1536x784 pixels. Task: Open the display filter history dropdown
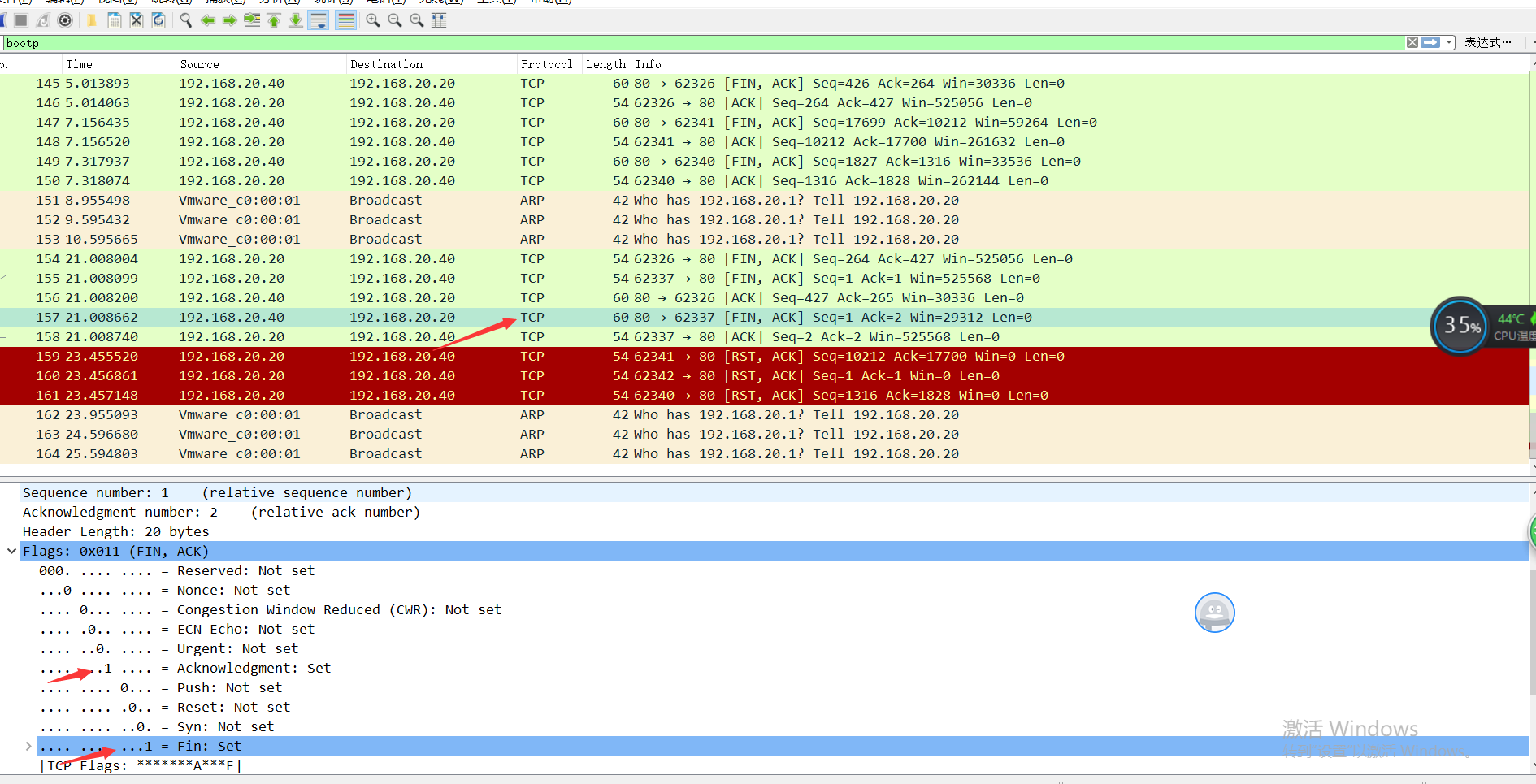pos(1449,42)
